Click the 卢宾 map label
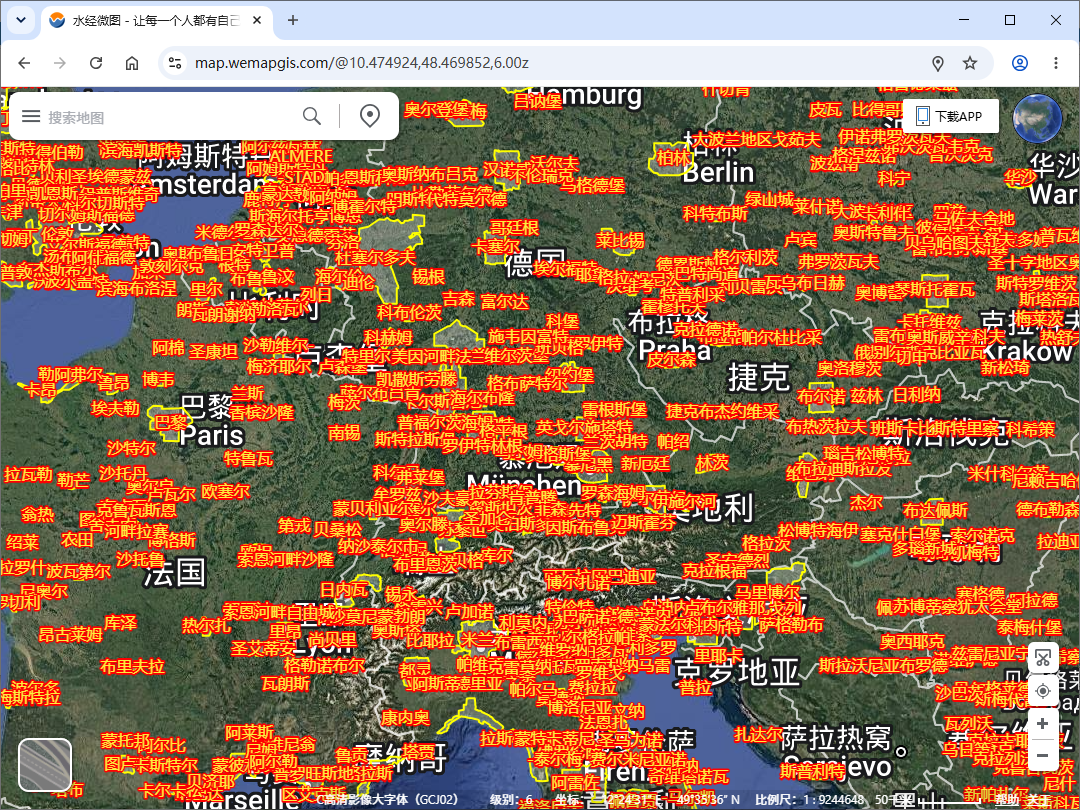This screenshot has width=1080, height=810. point(800,240)
